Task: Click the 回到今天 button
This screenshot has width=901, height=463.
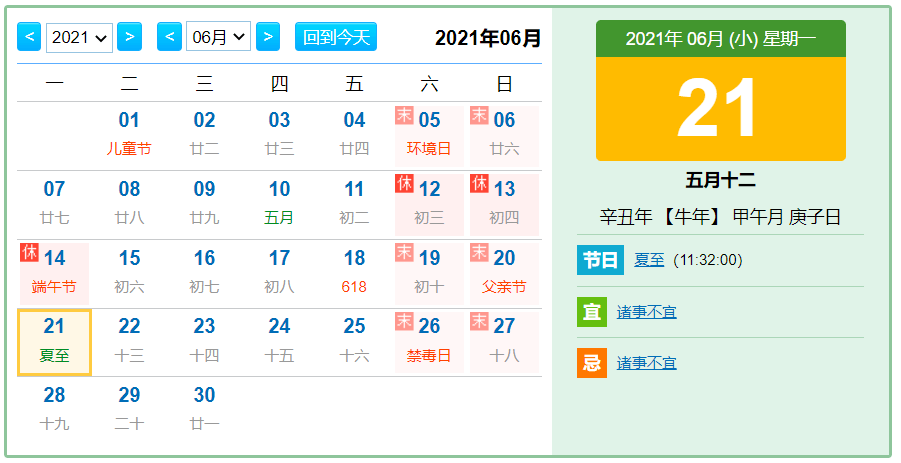Action: 336,37
